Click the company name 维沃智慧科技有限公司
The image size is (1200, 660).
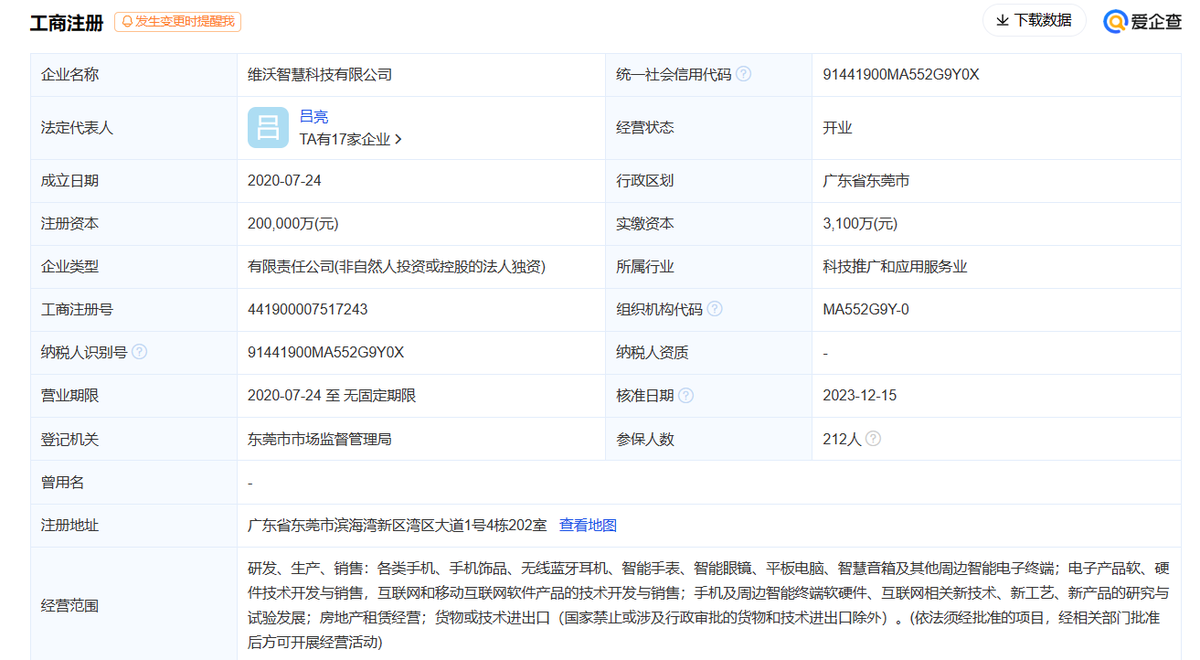(x=321, y=73)
